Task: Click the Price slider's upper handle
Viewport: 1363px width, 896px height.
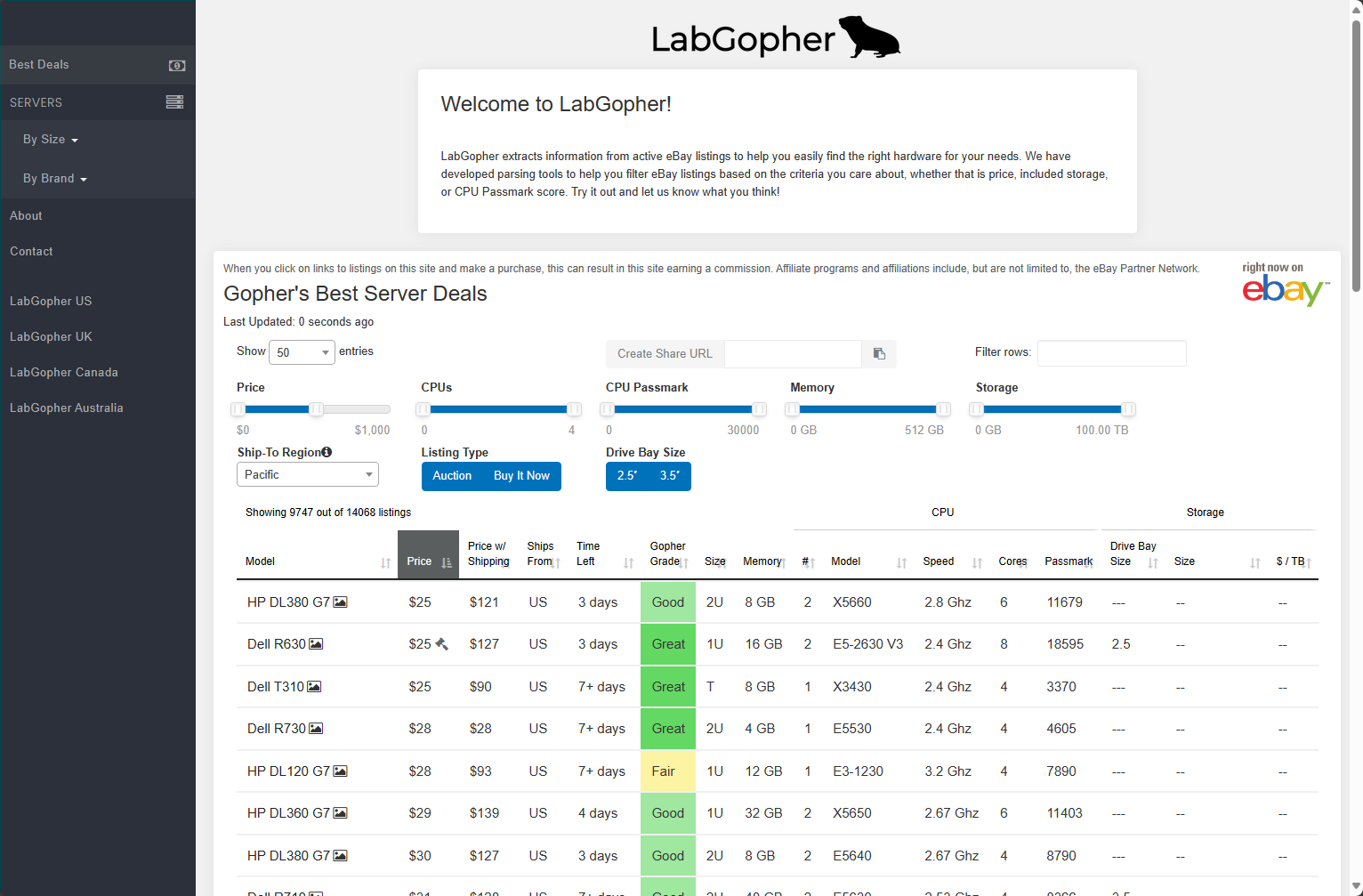Action: [x=316, y=409]
